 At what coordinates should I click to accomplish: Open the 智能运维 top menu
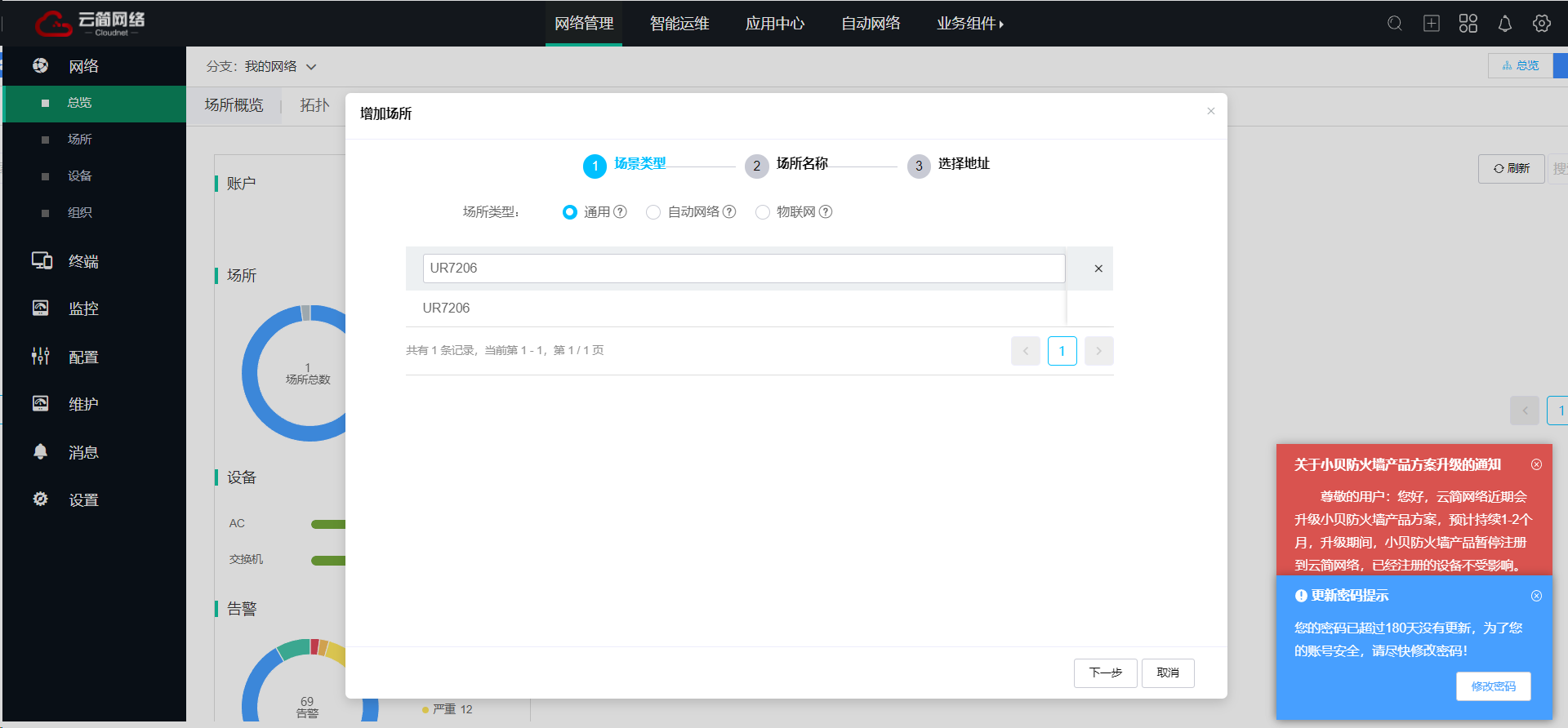pos(679,24)
